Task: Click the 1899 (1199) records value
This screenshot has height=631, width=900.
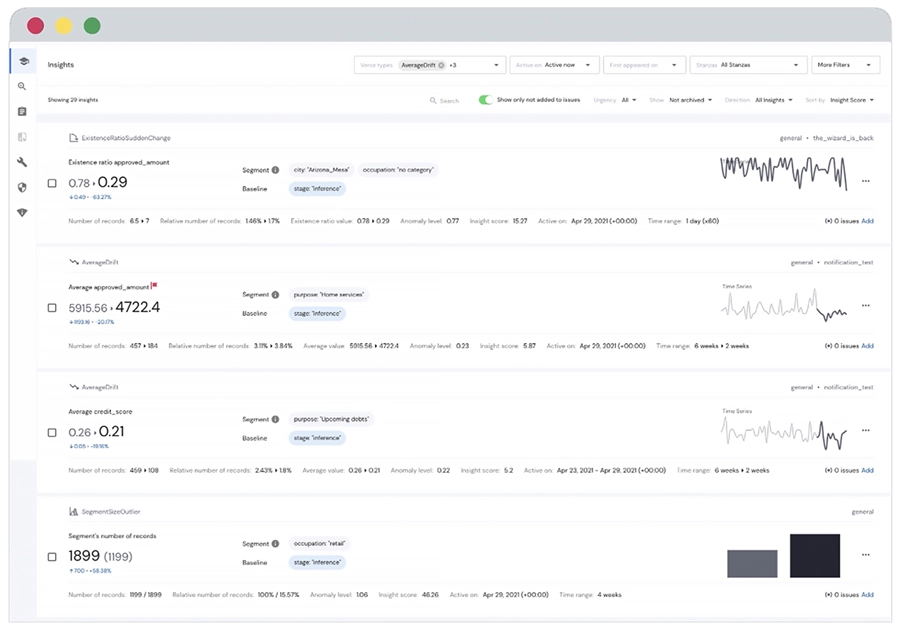Action: click(x=100, y=556)
